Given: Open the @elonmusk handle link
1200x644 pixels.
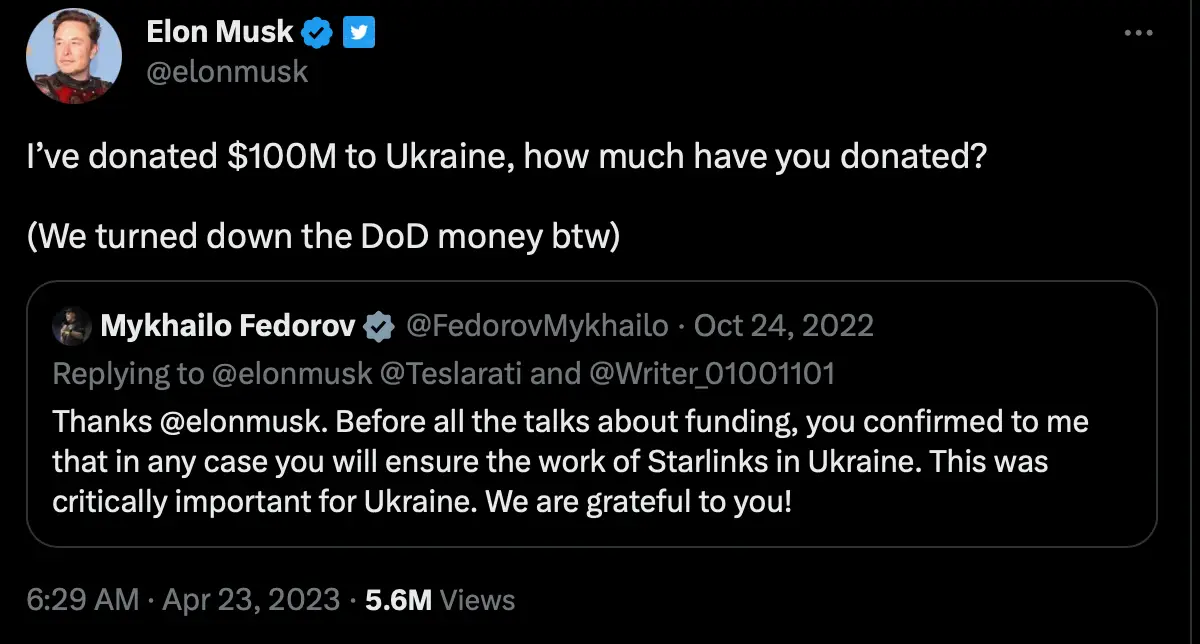Looking at the screenshot, I should click(229, 71).
